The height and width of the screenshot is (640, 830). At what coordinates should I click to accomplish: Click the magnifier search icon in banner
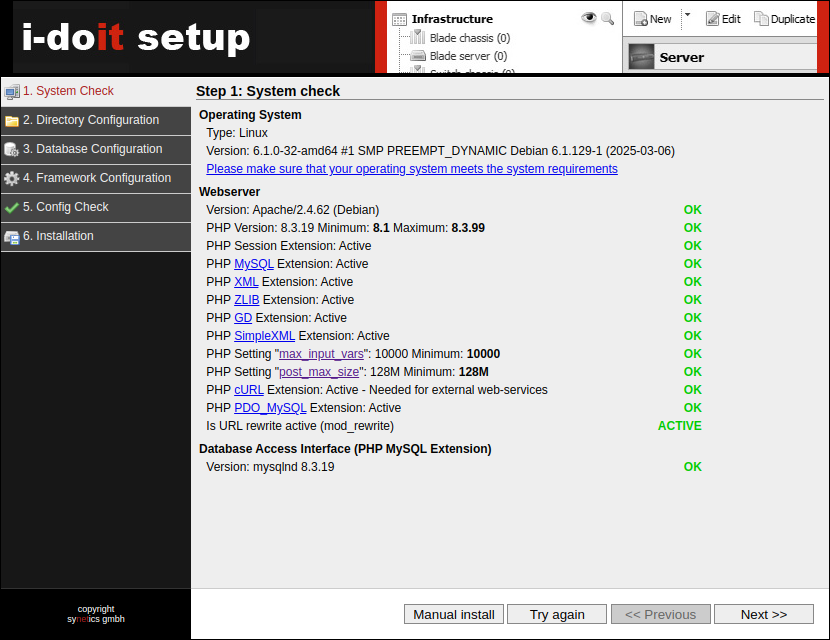click(608, 19)
